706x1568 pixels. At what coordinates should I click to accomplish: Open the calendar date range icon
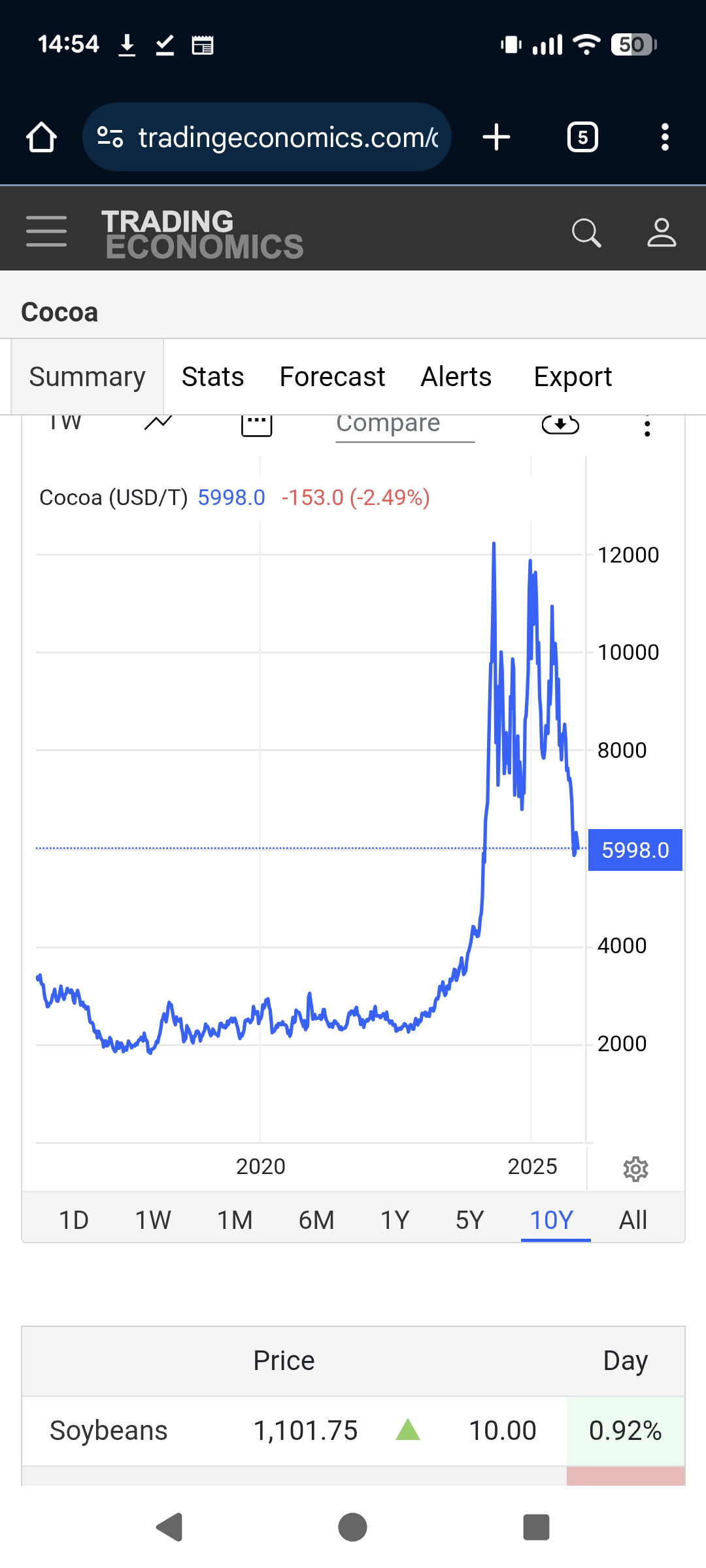[256, 425]
